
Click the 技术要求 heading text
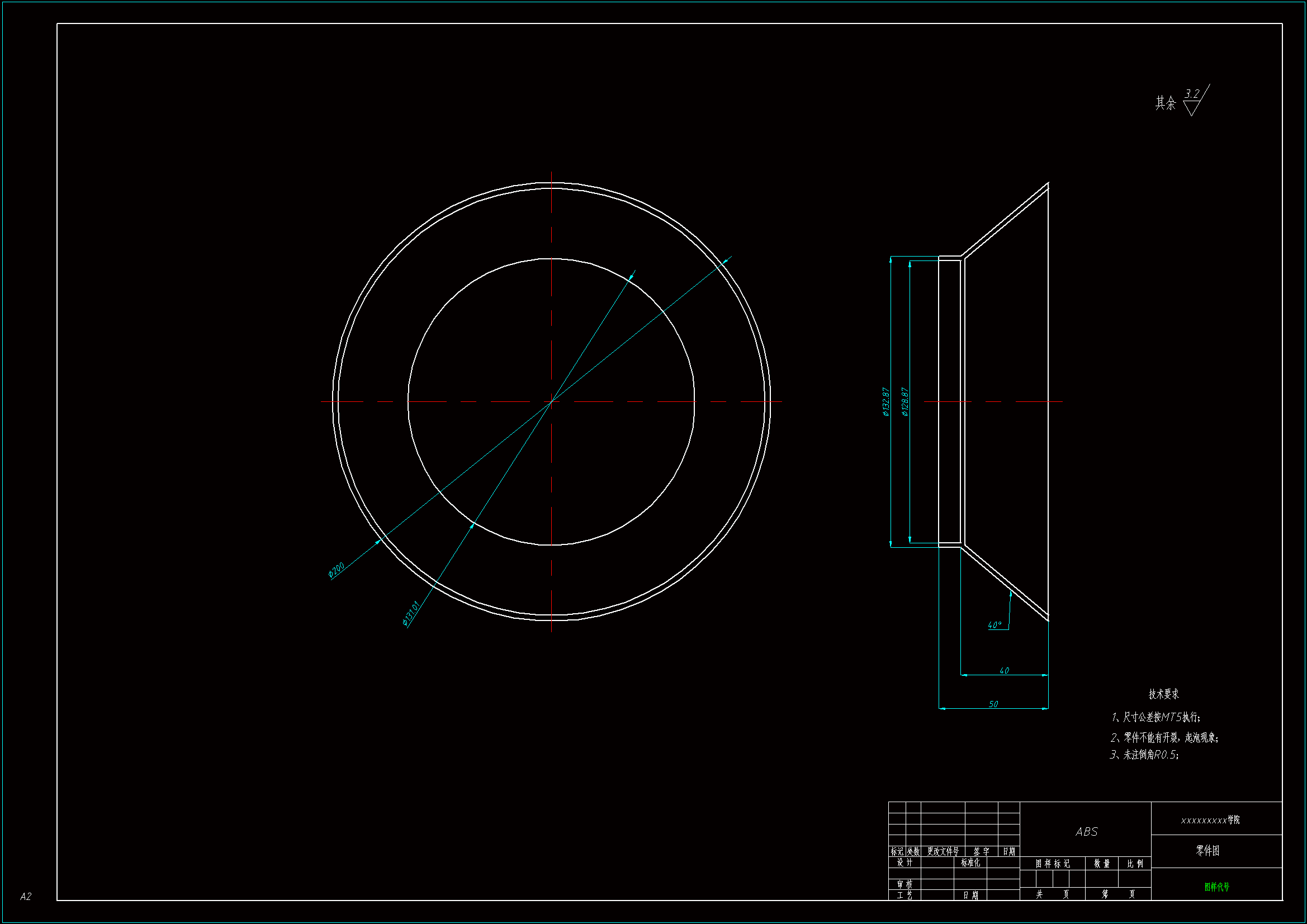pos(1163,694)
